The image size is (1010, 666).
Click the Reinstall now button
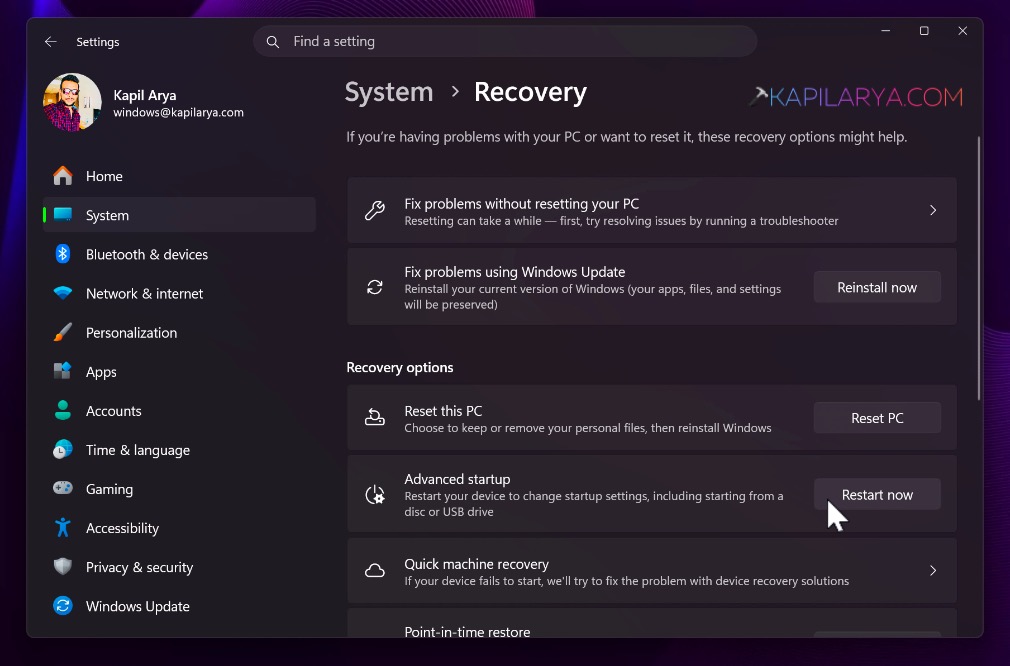pos(877,287)
